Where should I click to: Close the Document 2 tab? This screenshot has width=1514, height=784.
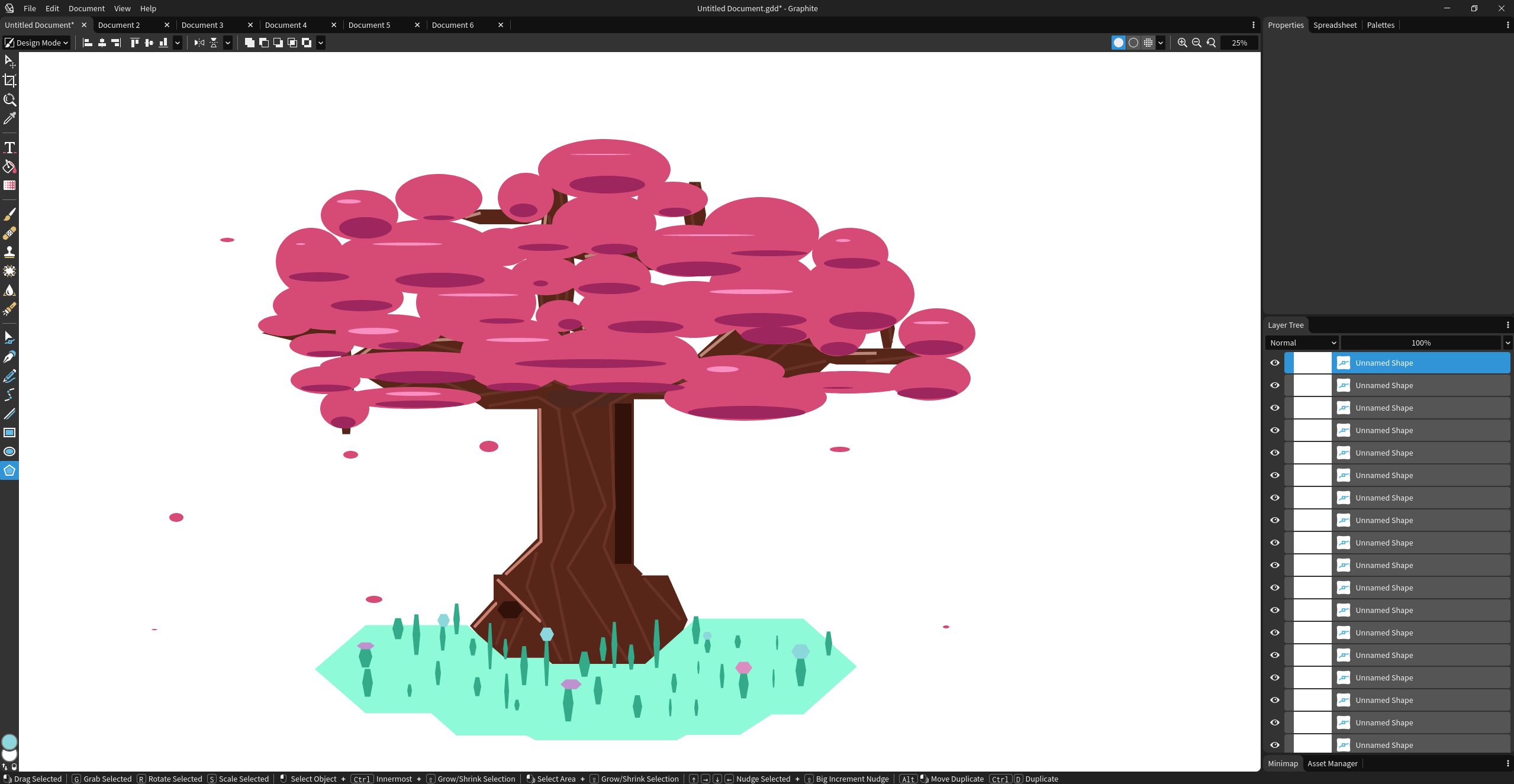point(167,25)
